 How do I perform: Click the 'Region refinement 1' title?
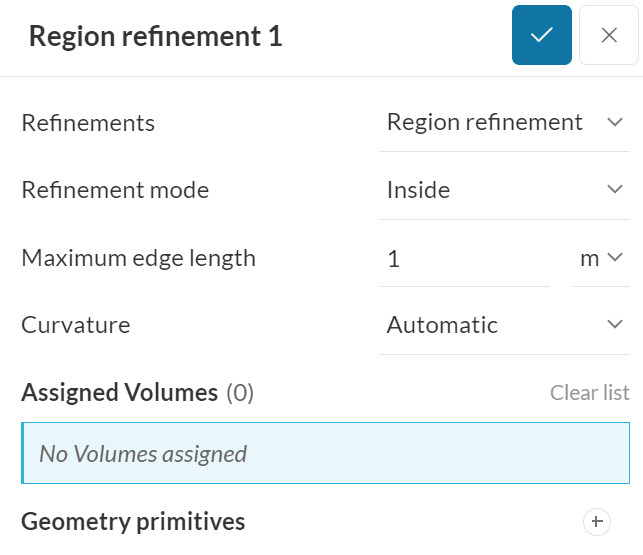pos(155,37)
